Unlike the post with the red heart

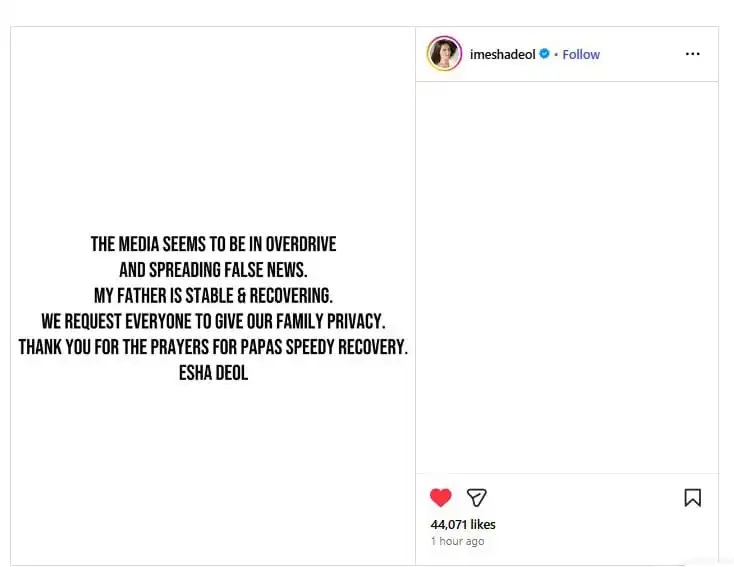[440, 497]
